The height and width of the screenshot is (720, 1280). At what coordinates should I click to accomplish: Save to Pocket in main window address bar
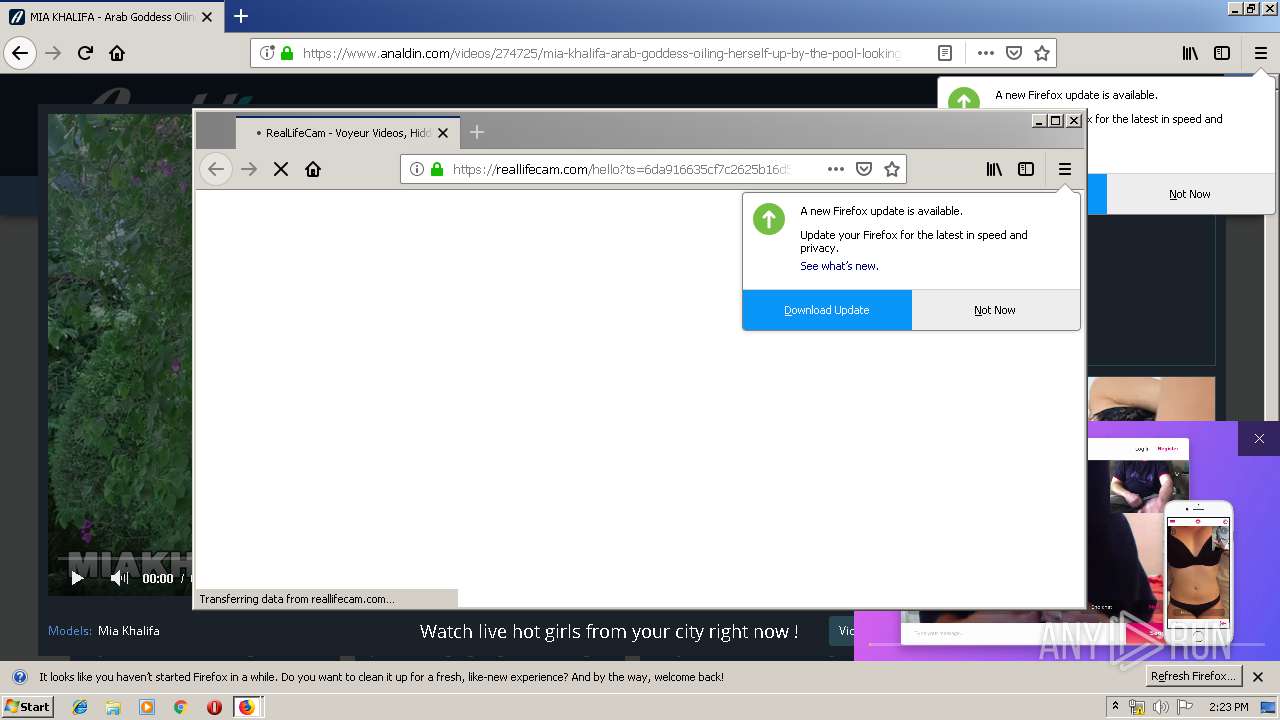pos(1014,53)
